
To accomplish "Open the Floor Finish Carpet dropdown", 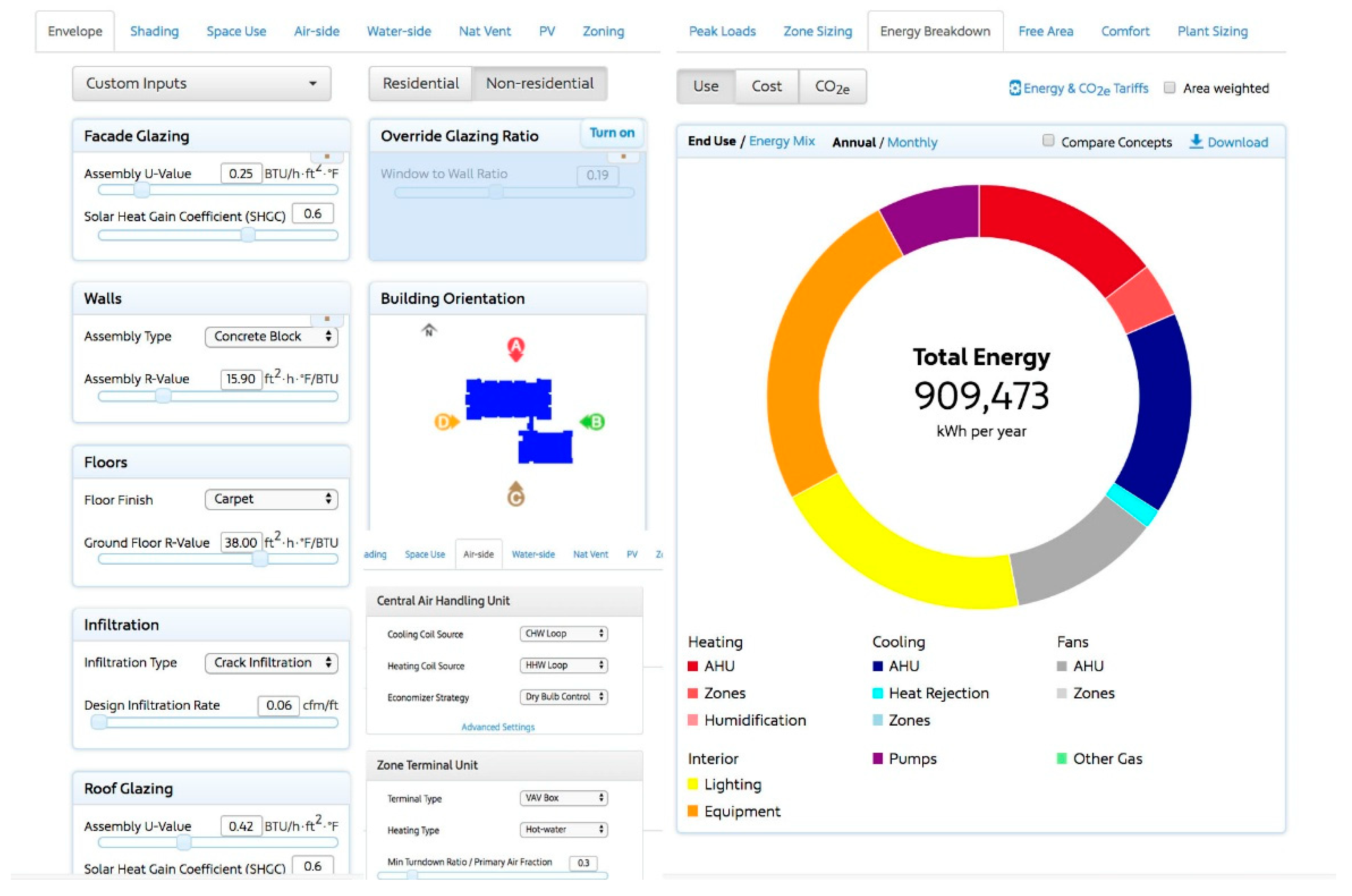I will coord(271,499).
